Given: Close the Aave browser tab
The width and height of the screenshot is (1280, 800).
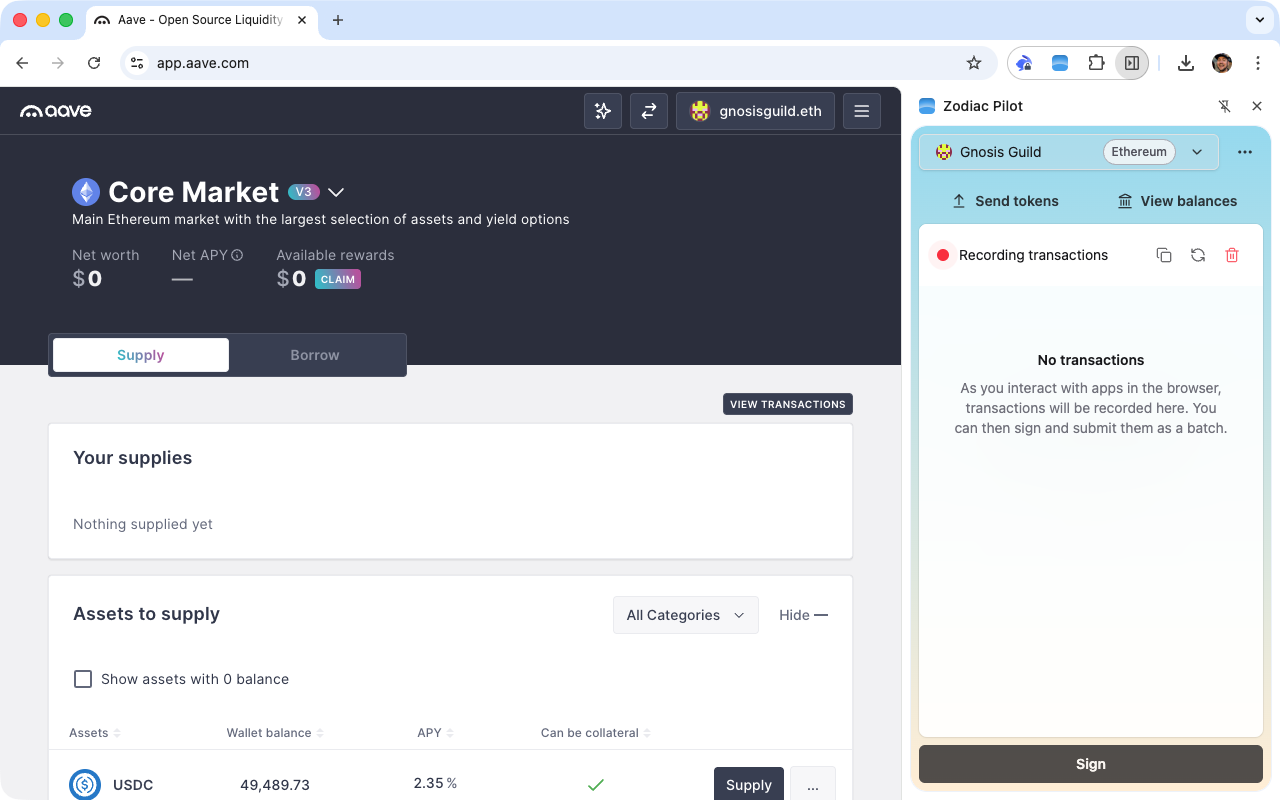Looking at the screenshot, I should (302, 20).
